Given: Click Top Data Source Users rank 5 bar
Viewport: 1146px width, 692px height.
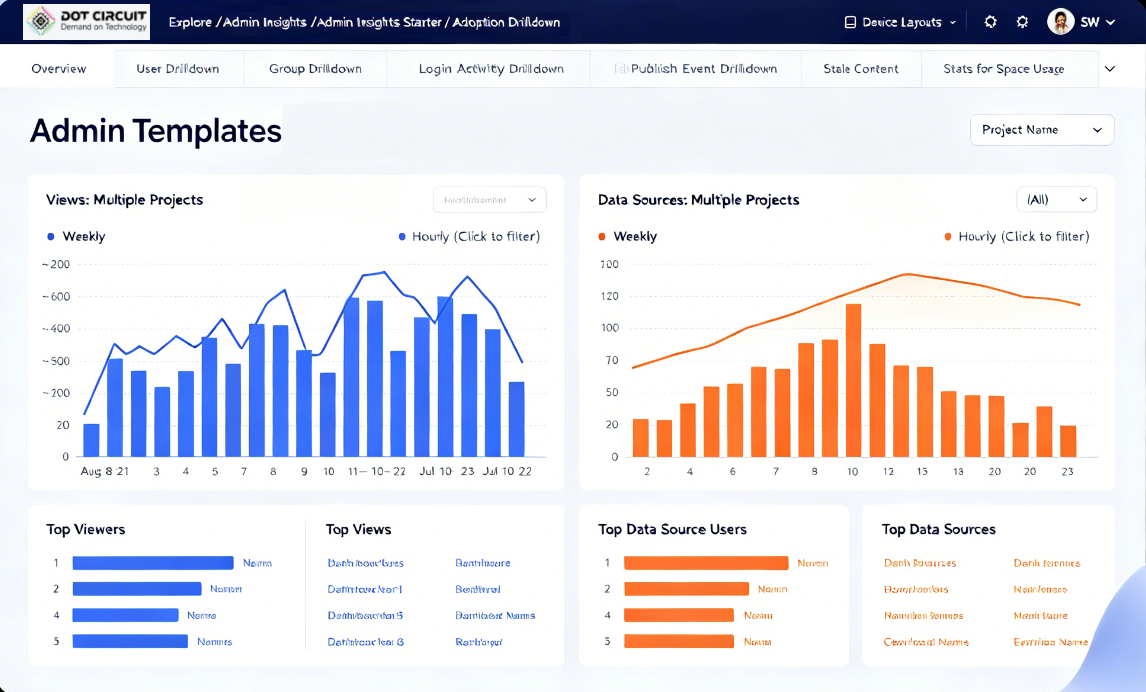Looking at the screenshot, I should pos(678,642).
